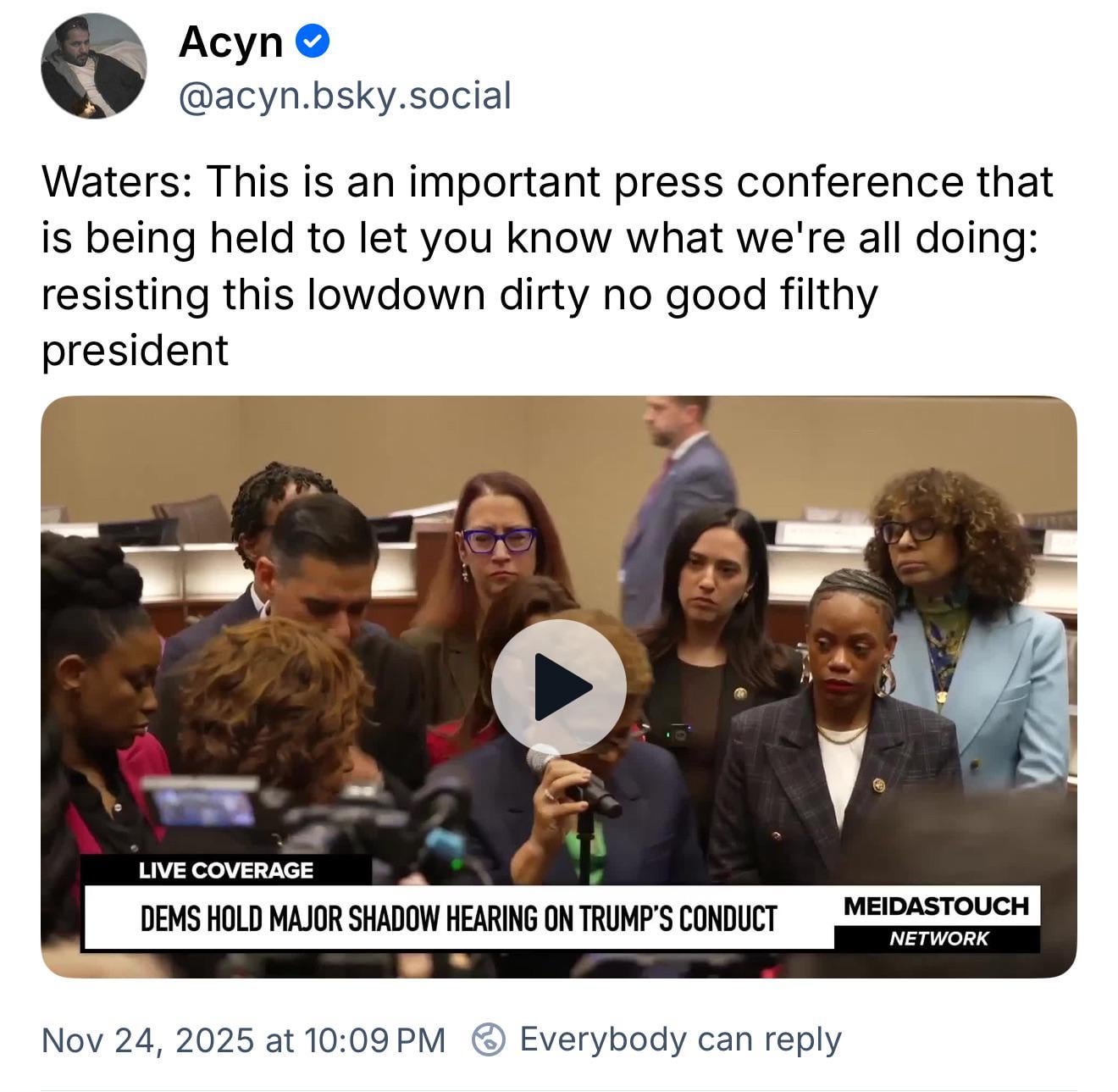Screen dimensions: 1118x1092
Task: Click the @acyn.bsky.social handle
Action: (345, 96)
